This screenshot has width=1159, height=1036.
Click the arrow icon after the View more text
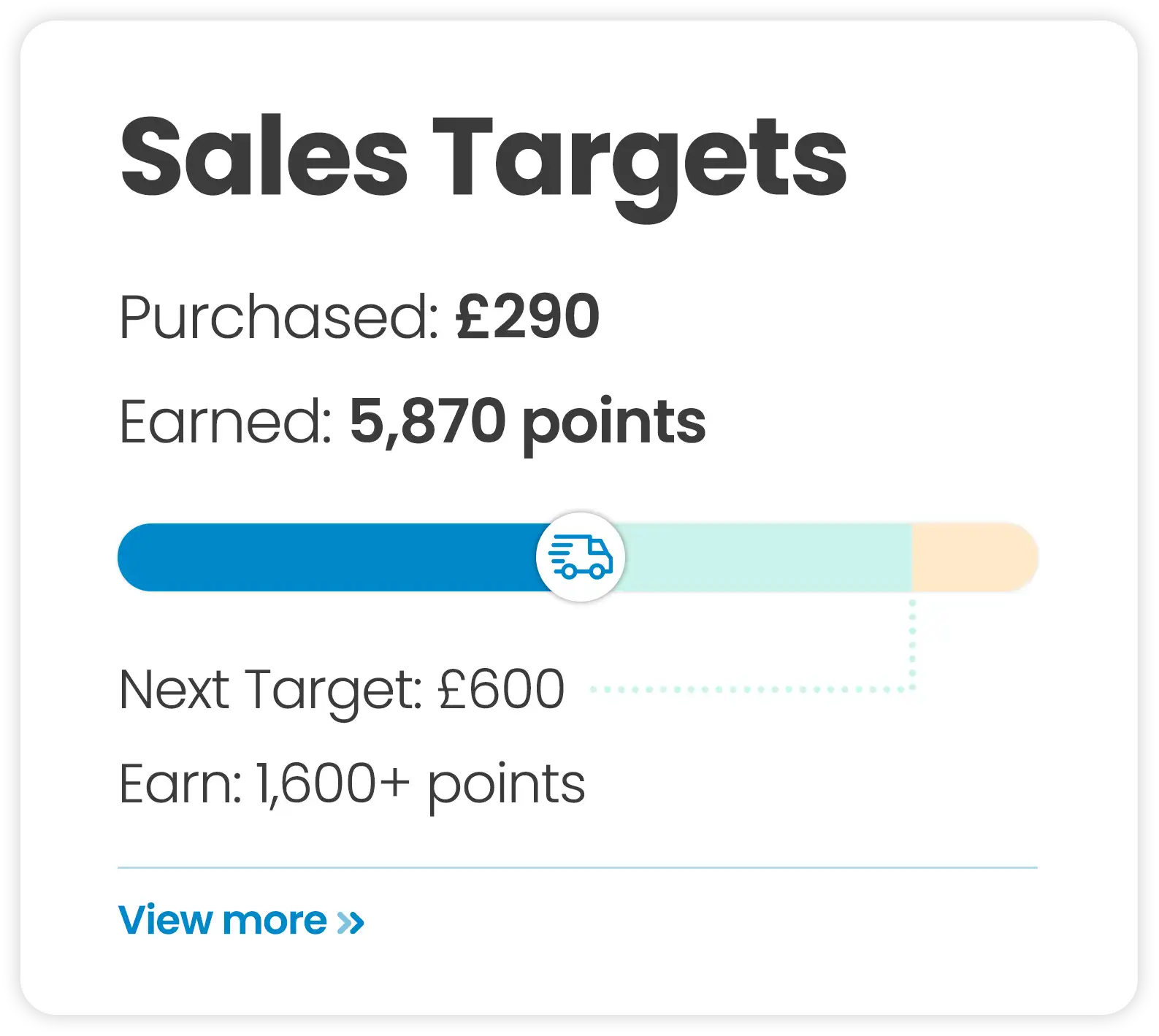click(x=348, y=921)
